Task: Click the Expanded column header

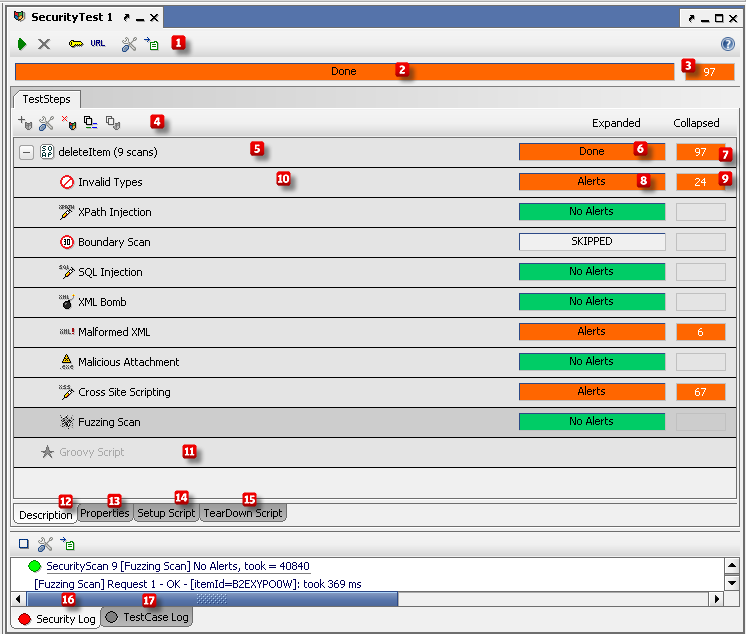Action: 616,123
